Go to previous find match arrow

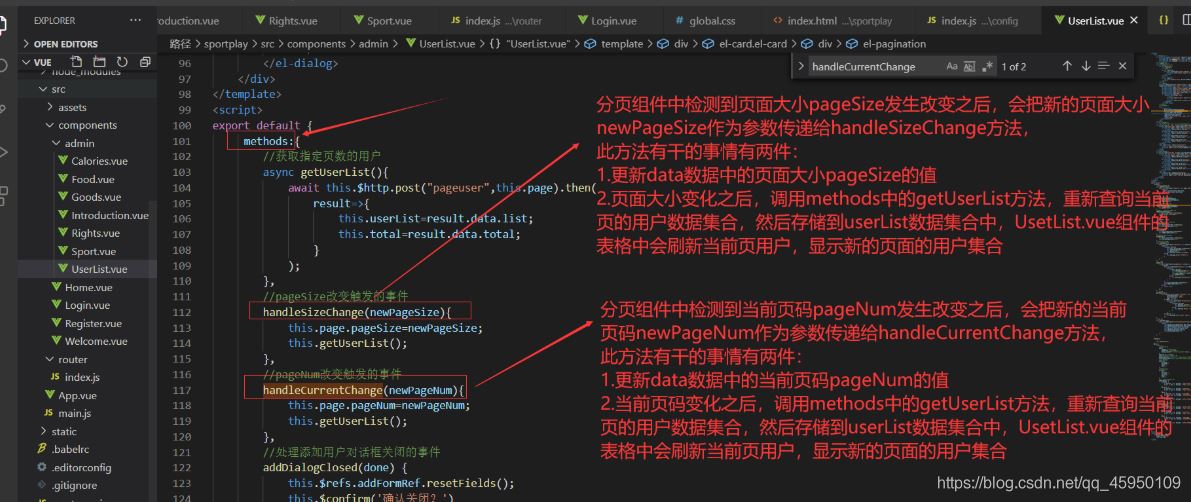click(x=1066, y=66)
